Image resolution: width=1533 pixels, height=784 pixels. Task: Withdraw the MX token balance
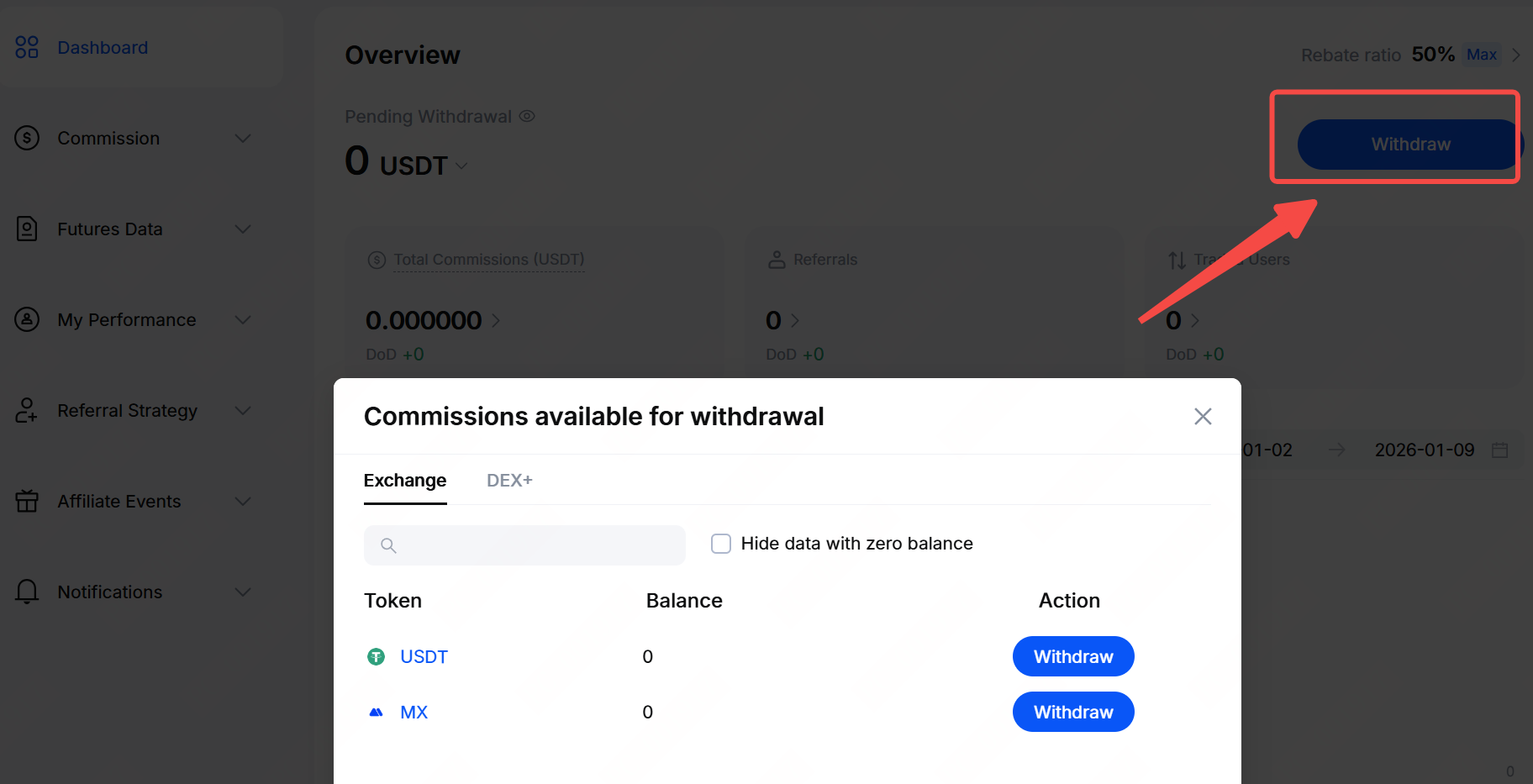pos(1073,712)
